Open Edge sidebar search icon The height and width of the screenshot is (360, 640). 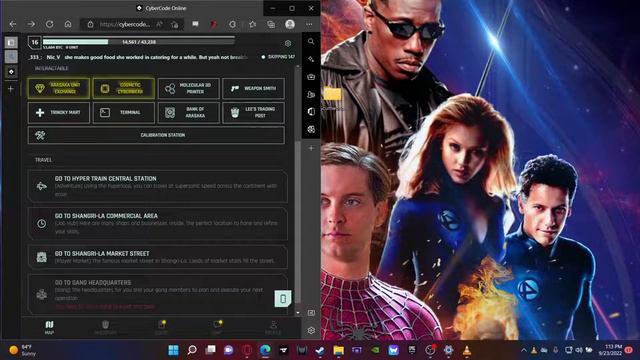[311, 42]
